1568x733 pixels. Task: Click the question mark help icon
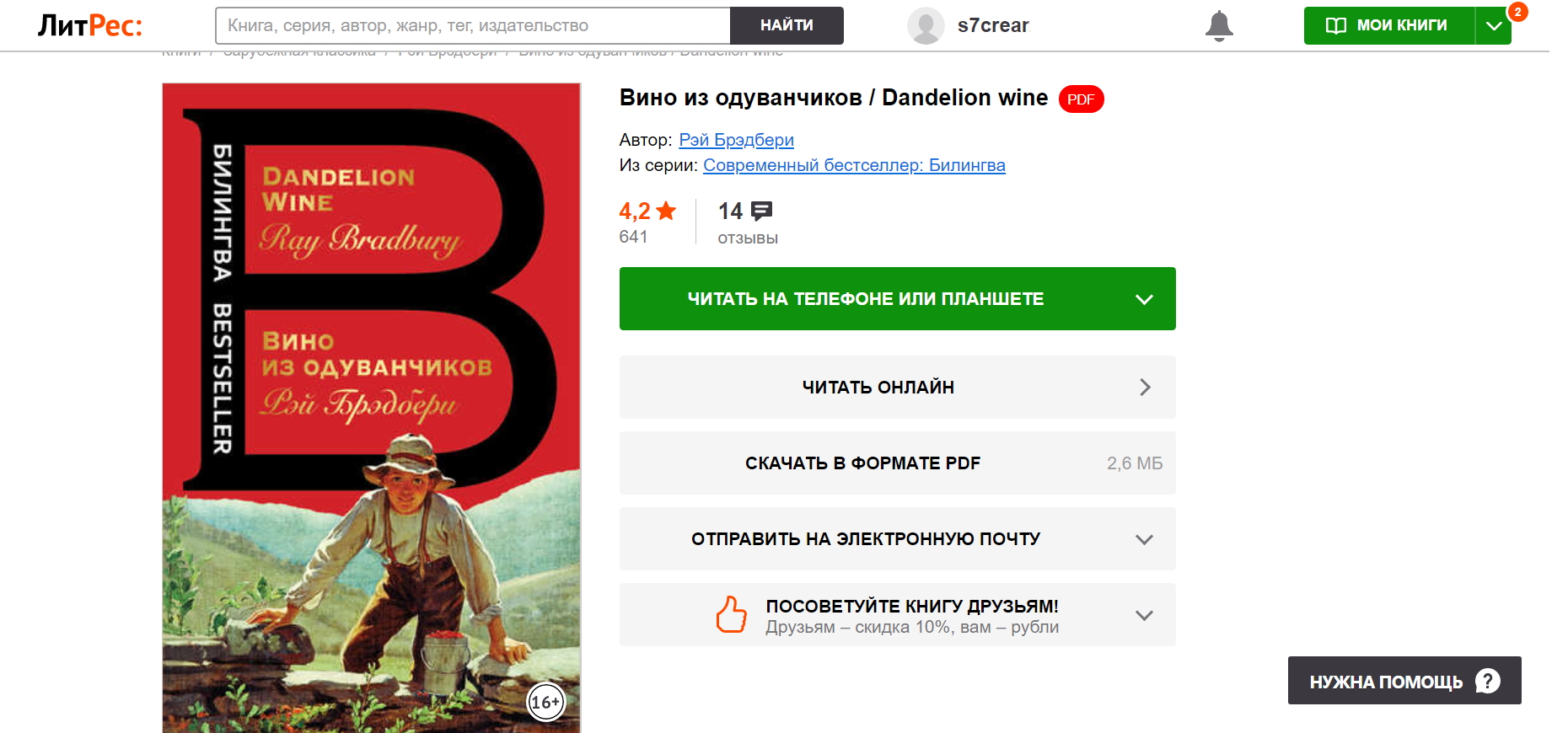point(1488,681)
